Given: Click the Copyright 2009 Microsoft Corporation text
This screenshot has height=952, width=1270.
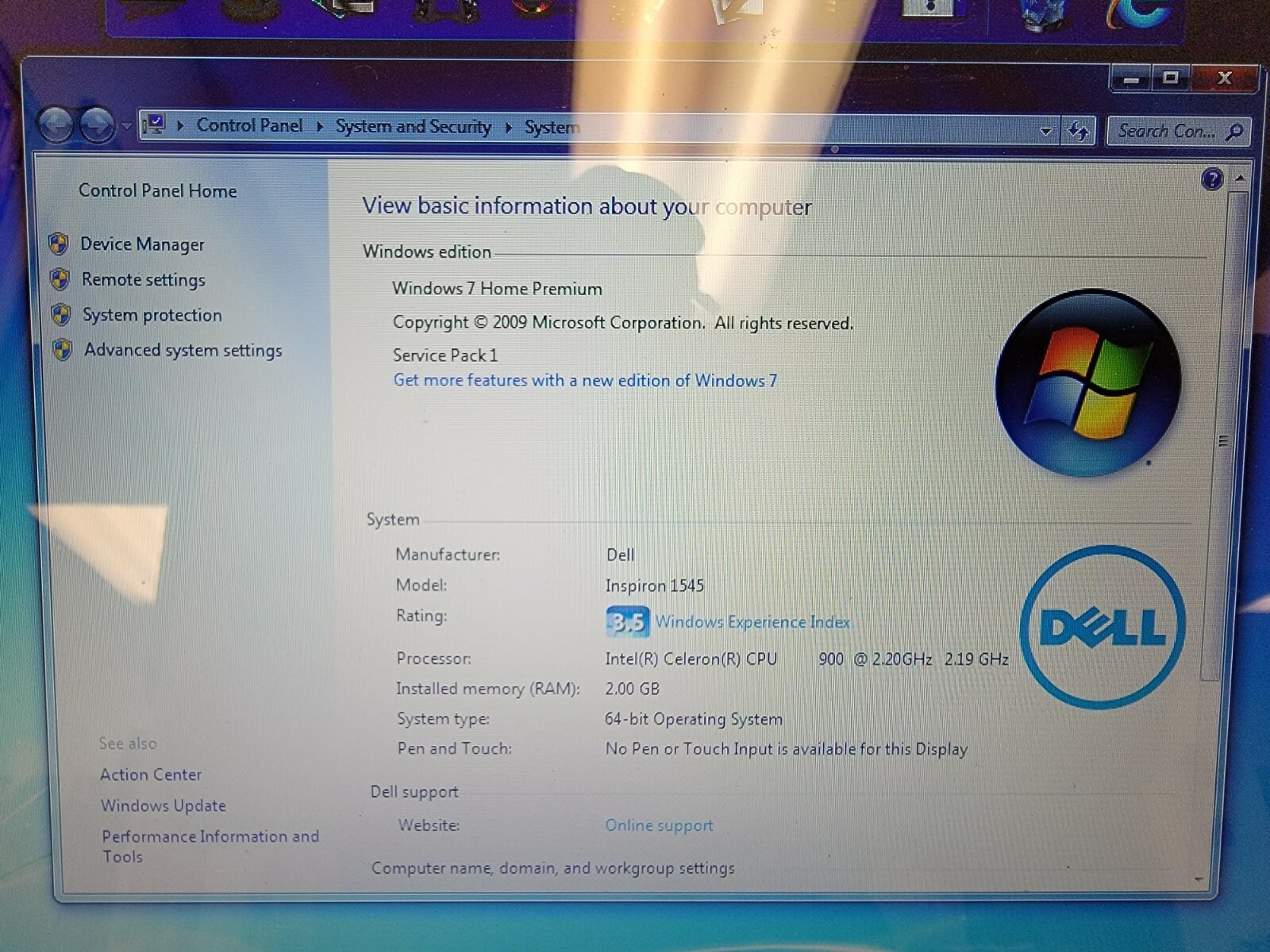Looking at the screenshot, I should coord(623,323).
